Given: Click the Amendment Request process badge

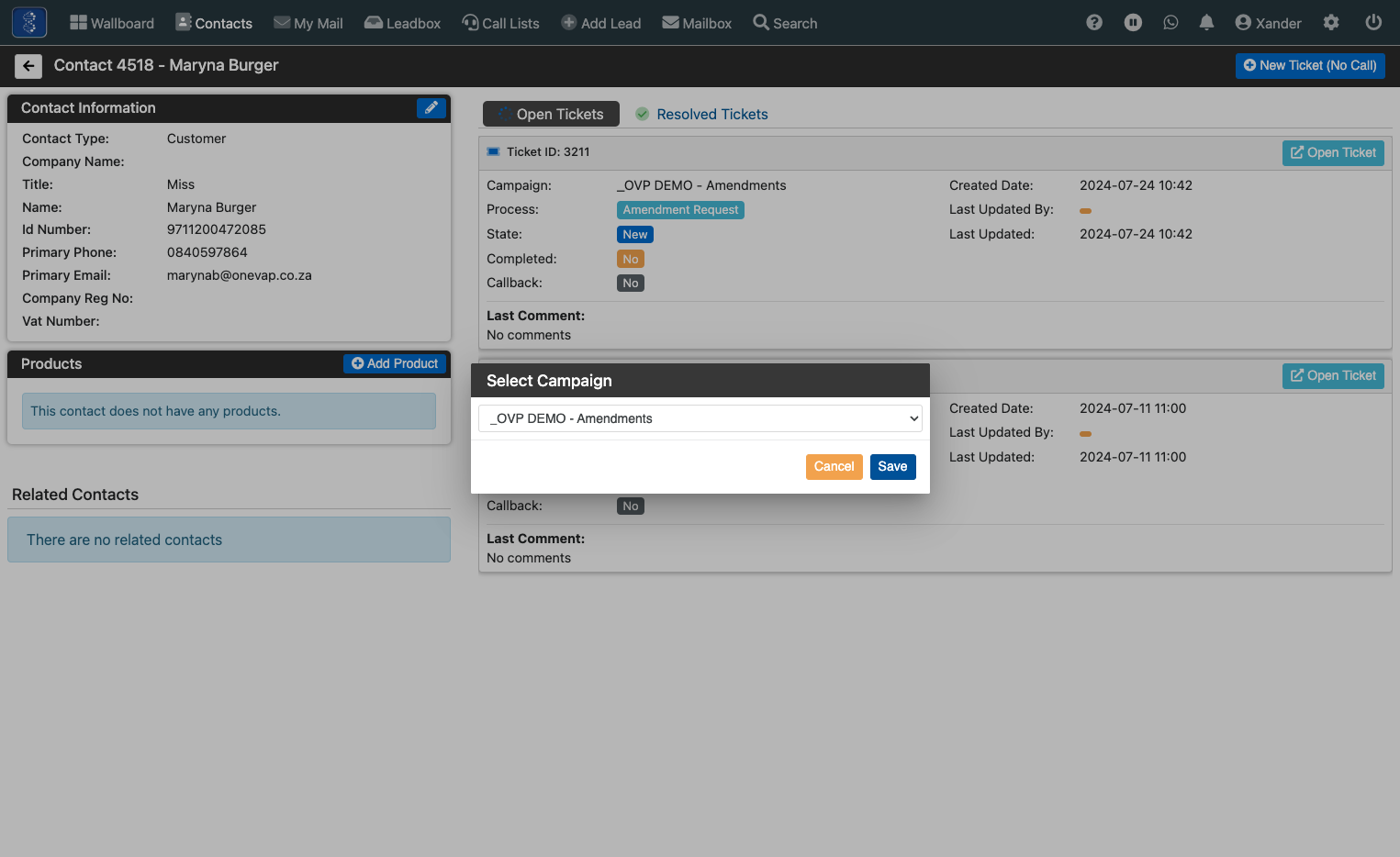Looking at the screenshot, I should (680, 210).
